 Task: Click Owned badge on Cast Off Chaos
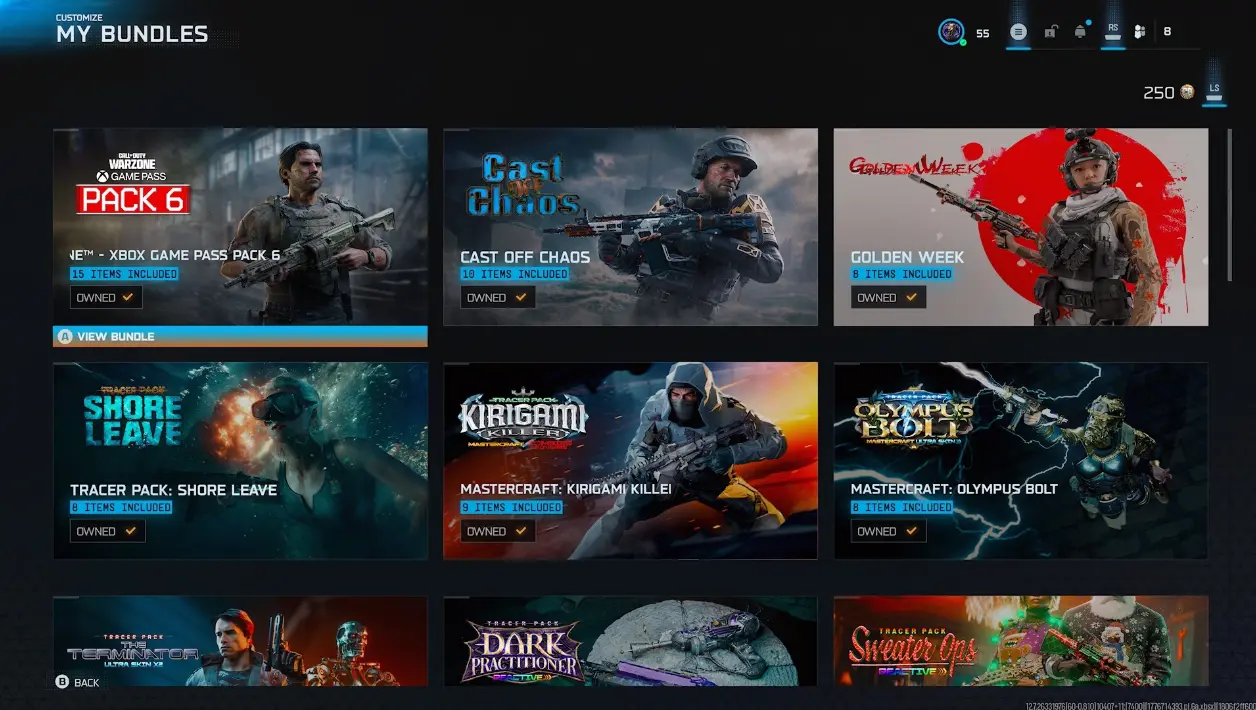[x=498, y=297]
